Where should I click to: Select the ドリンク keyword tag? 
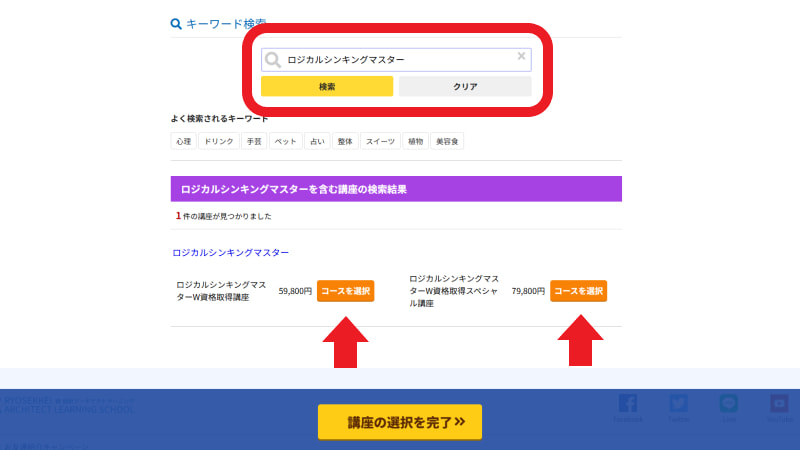pos(219,141)
